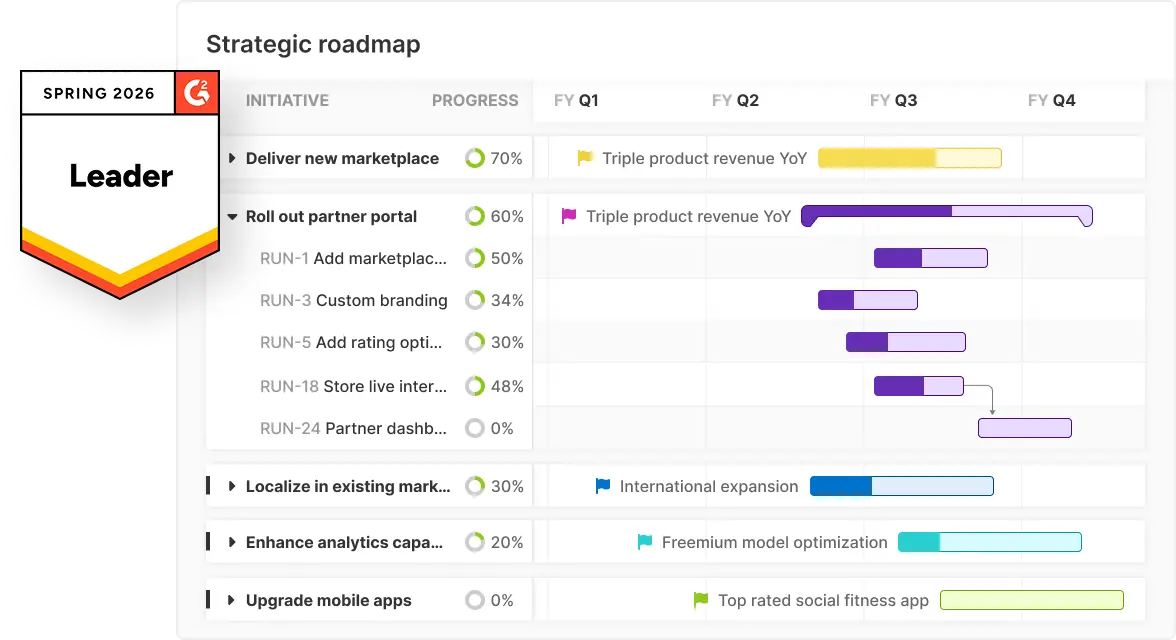Click the yellow Deliver new marketplace timeline bar
1176x640 pixels.
click(909, 158)
